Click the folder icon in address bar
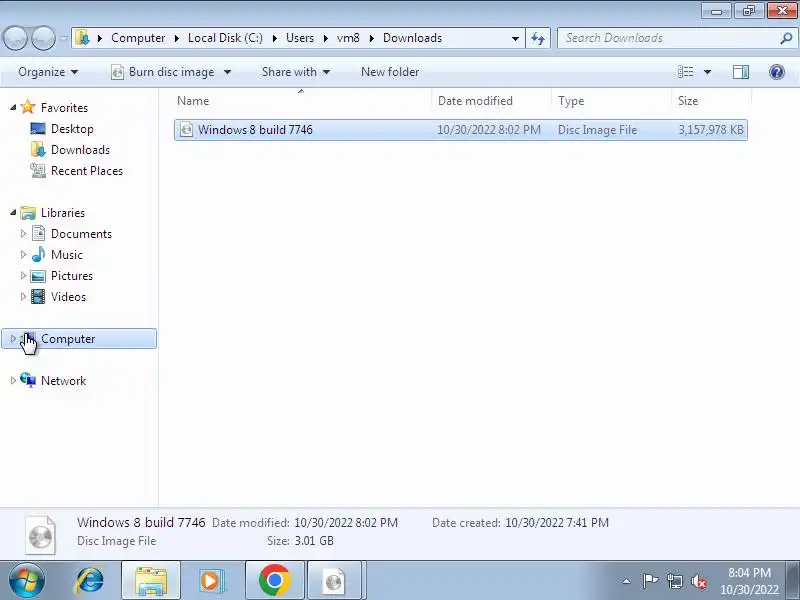The height and width of the screenshot is (600, 800). tap(82, 38)
